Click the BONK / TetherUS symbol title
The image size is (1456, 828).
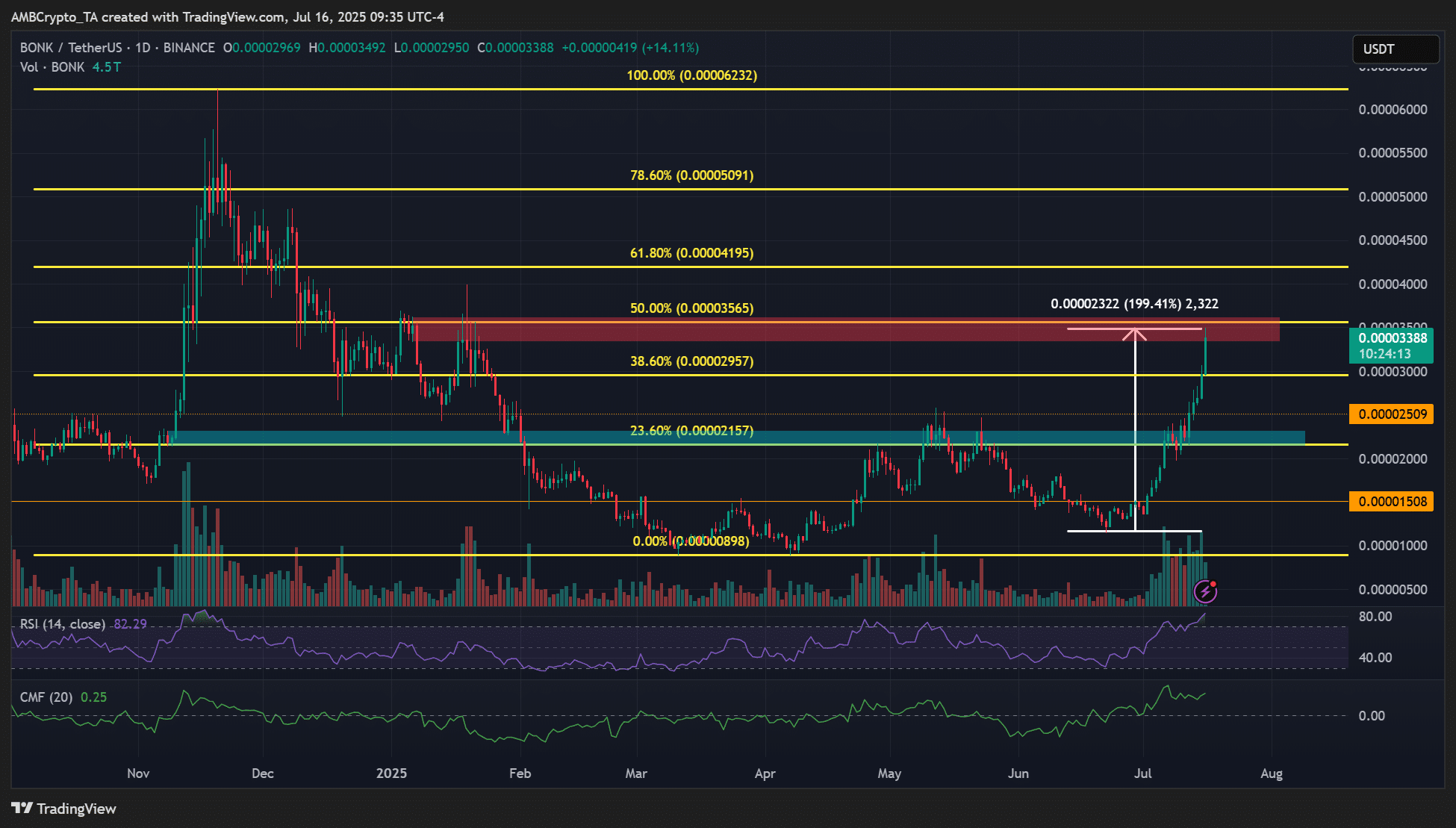70,48
